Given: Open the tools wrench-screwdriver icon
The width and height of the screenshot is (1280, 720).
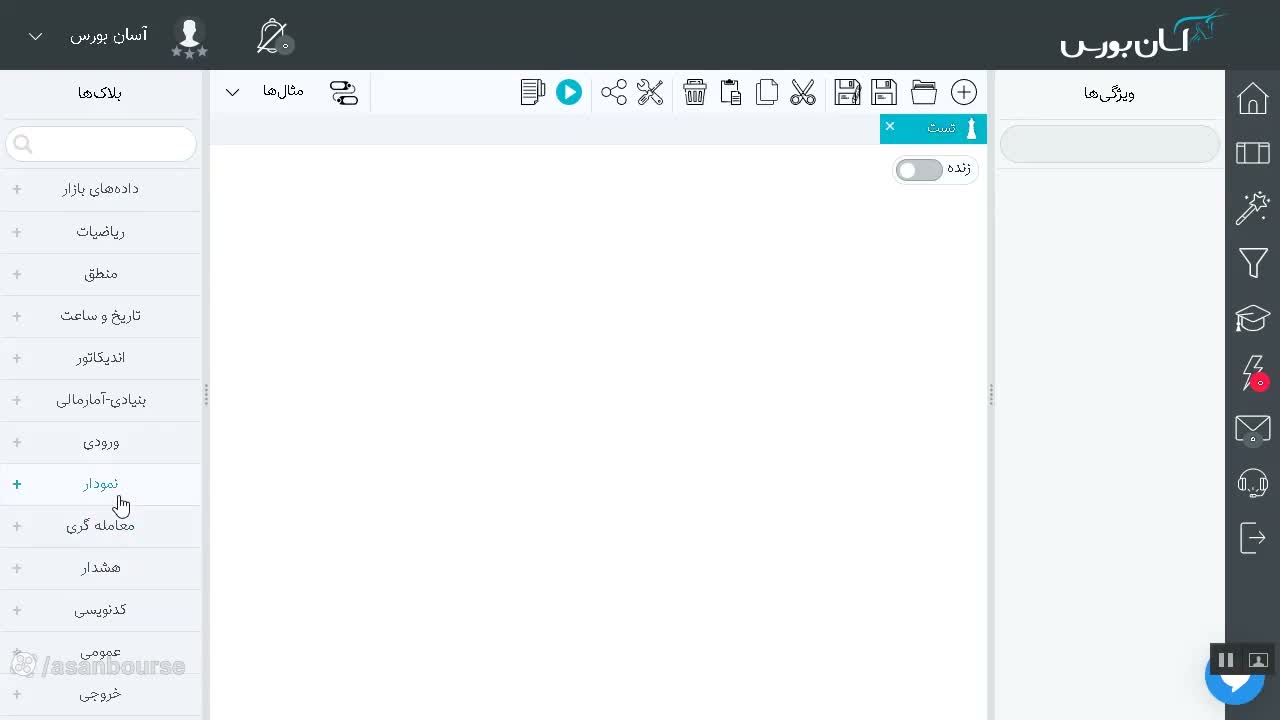Looking at the screenshot, I should click(x=650, y=92).
